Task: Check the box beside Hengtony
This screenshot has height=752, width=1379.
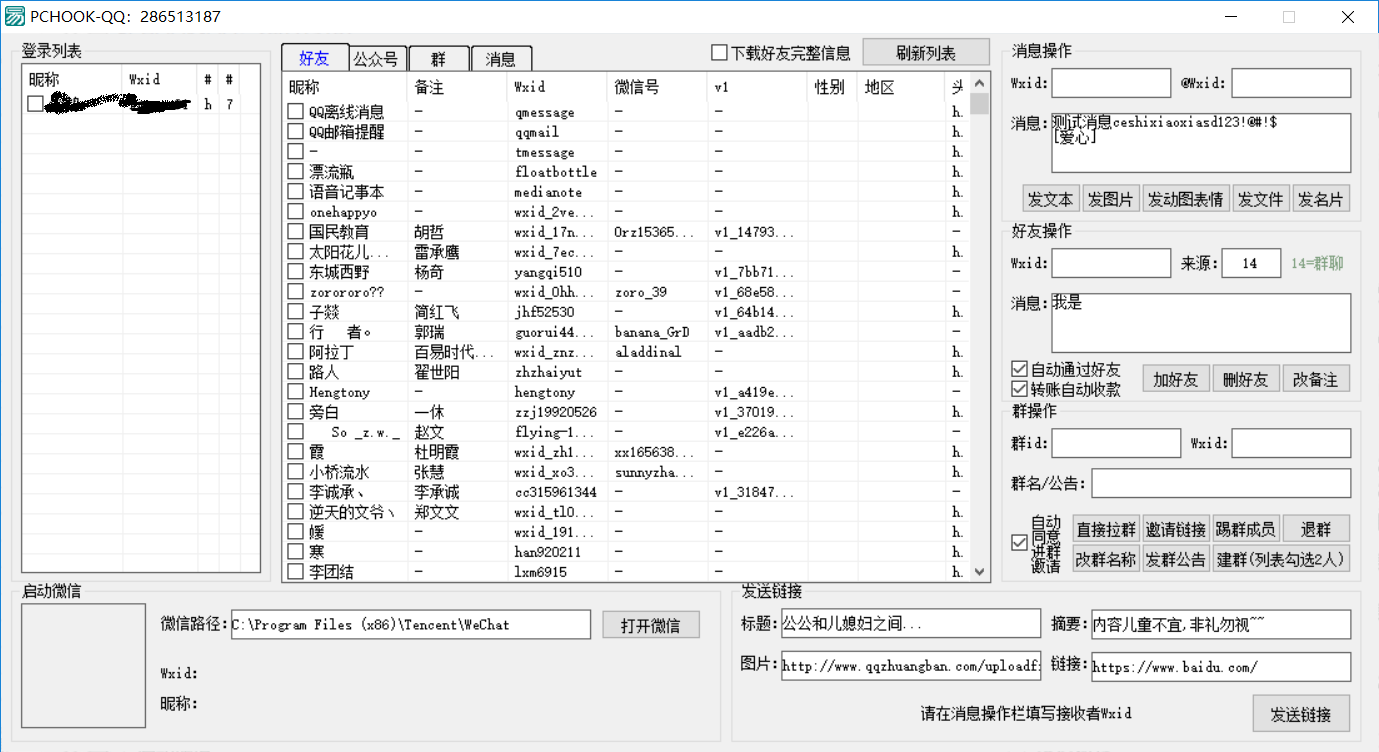Action: coord(295,392)
